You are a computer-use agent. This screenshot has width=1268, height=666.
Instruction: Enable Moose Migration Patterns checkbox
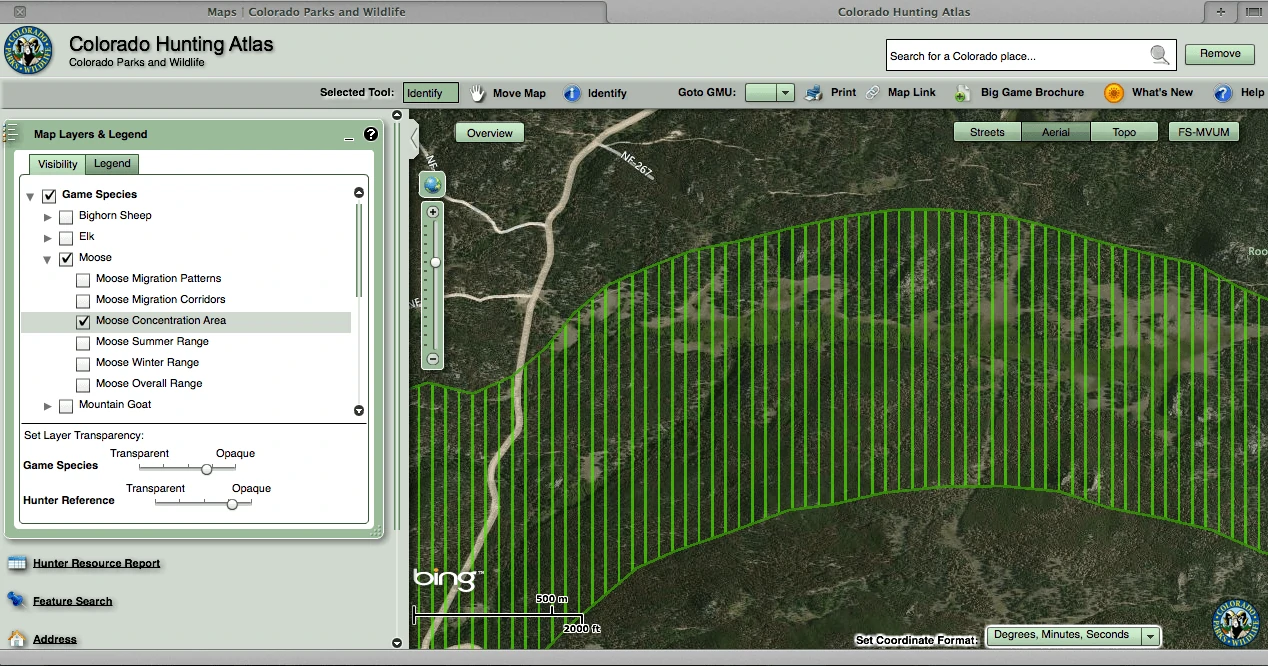click(x=83, y=280)
